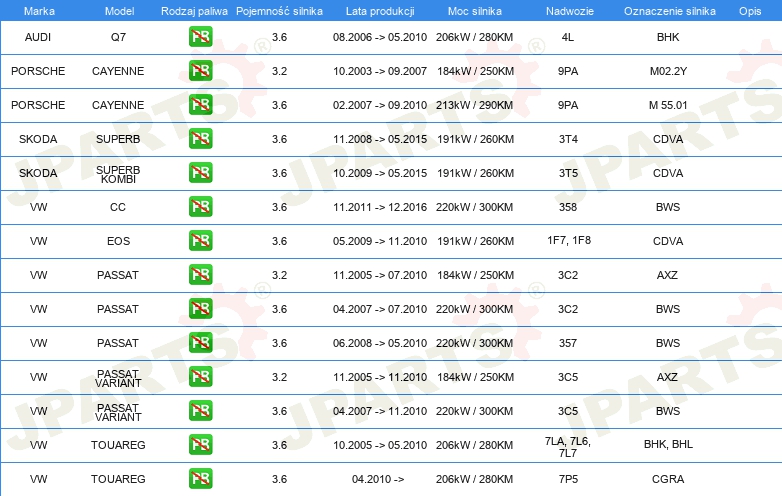Click production dates 10.2003 -> 09.2007
Screen dimensions: 782x496
380,71
